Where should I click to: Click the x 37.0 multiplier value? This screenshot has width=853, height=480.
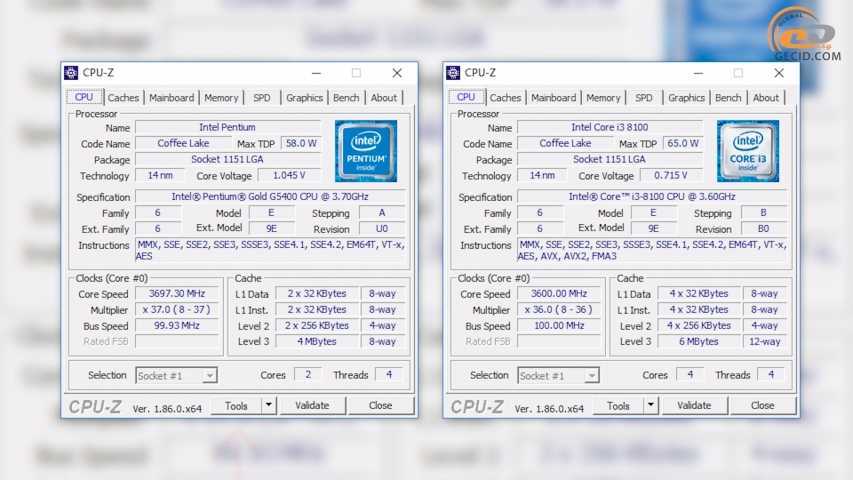(177, 310)
